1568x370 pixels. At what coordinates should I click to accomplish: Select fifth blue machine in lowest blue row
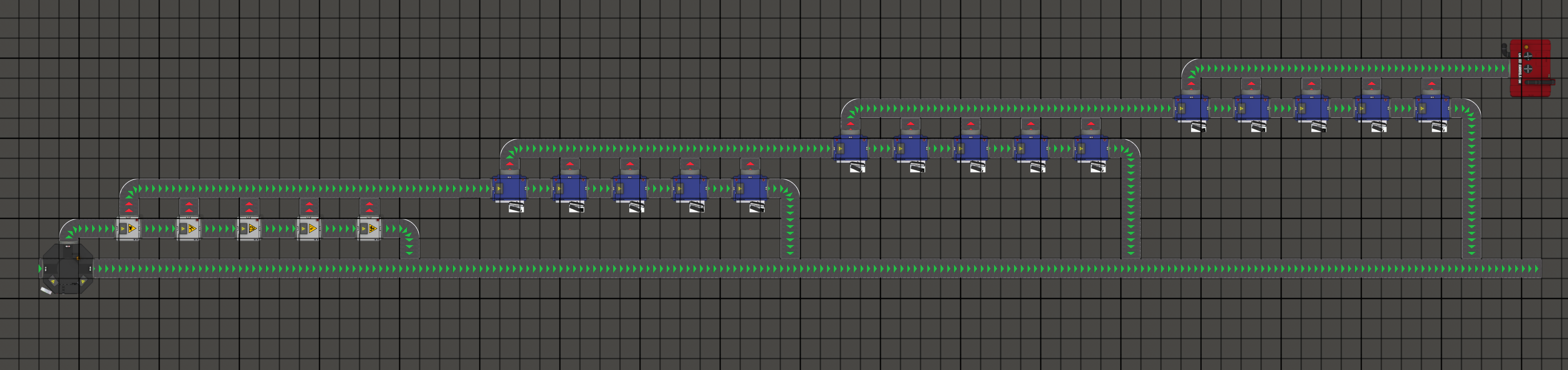750,188
